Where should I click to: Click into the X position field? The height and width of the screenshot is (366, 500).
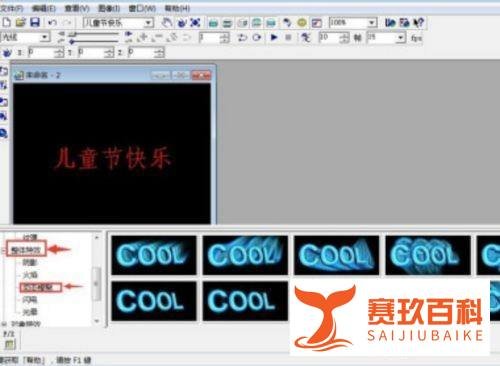(42, 53)
